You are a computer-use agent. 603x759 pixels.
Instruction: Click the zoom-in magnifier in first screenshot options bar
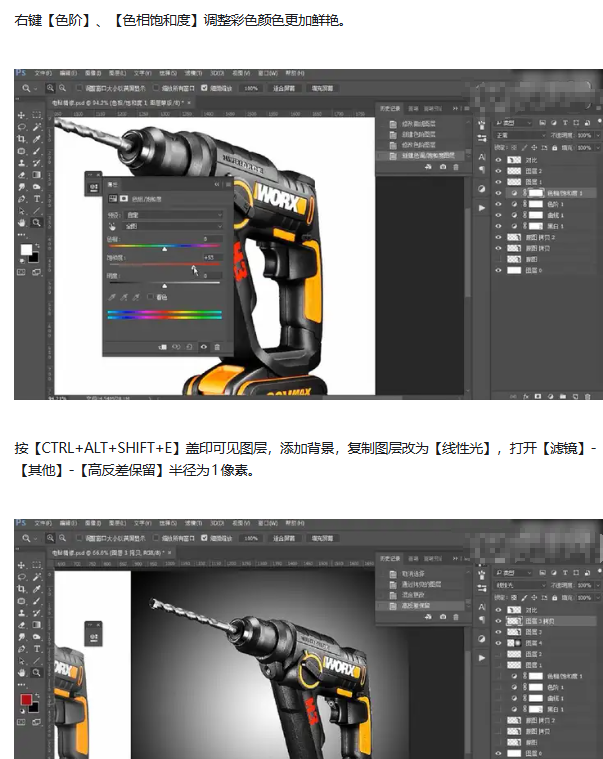tap(50, 88)
